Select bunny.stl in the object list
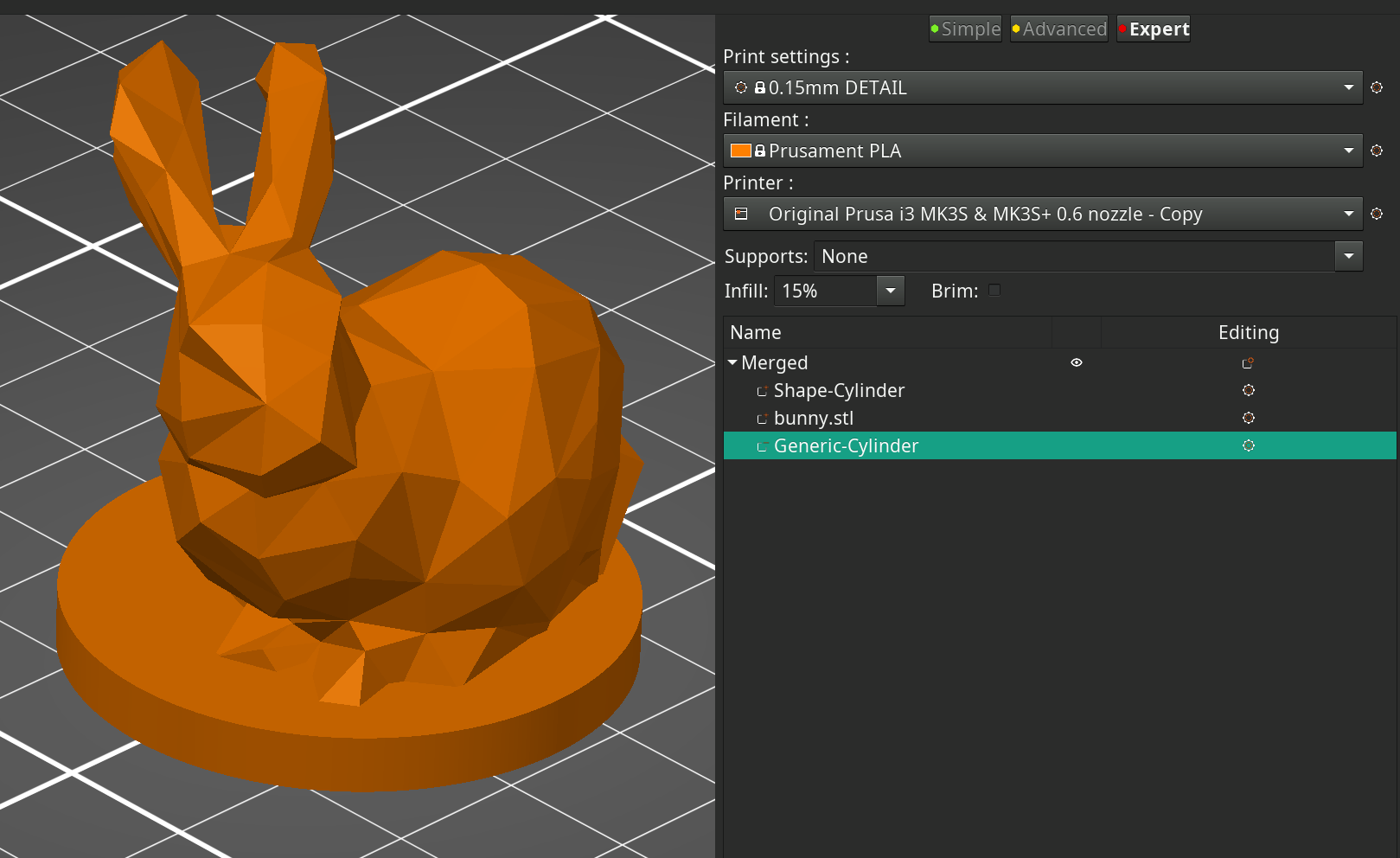Screen dimensions: 1400x858 (x=813, y=418)
